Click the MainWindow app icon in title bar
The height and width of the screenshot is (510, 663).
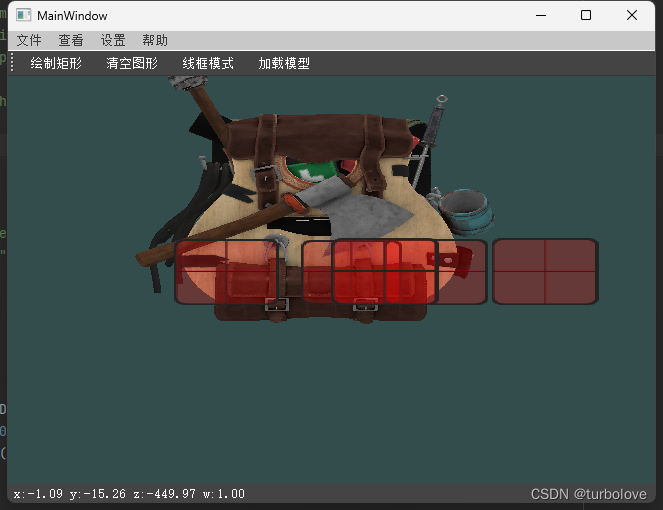tap(24, 15)
